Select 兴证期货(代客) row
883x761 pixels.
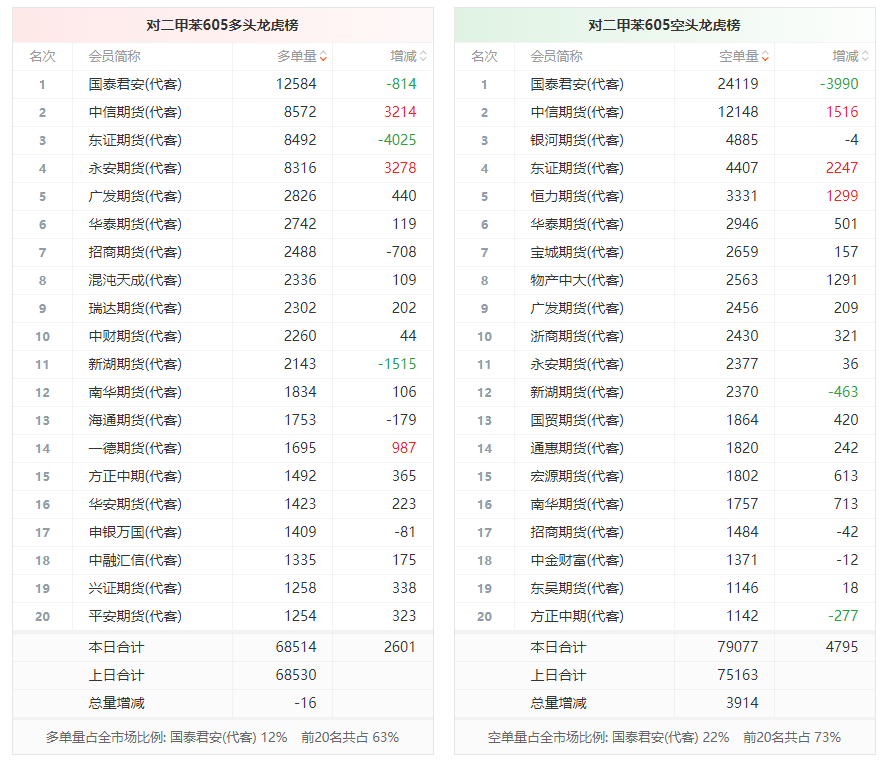(x=223, y=589)
